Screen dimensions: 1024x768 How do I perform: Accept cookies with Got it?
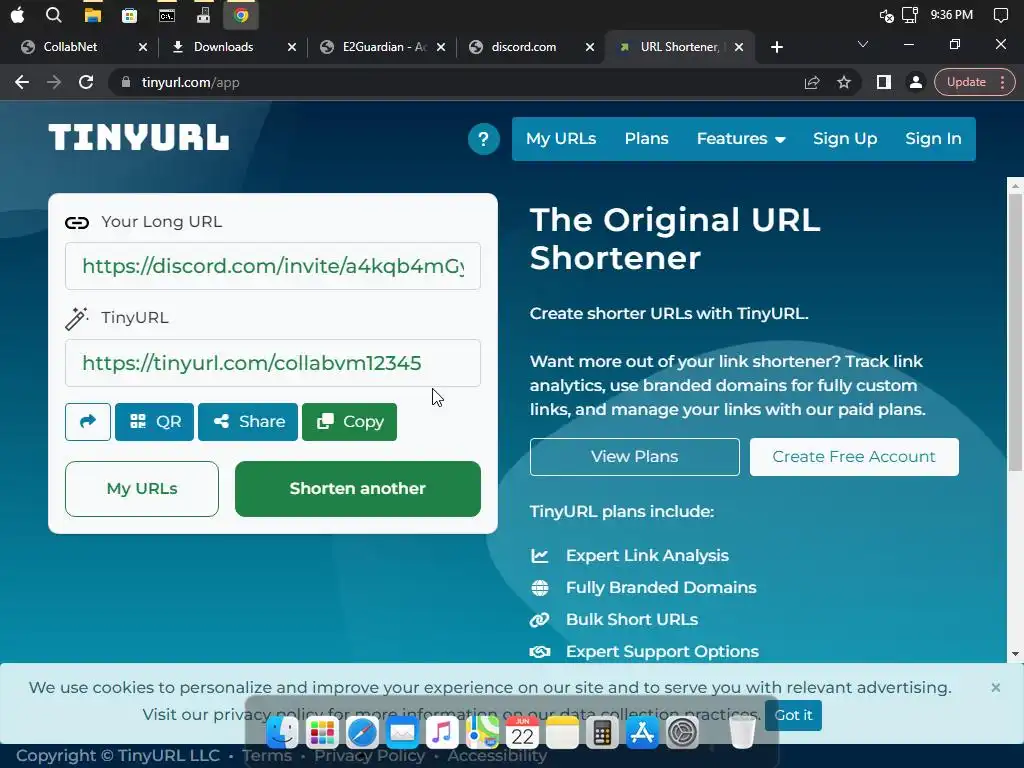[x=793, y=715]
